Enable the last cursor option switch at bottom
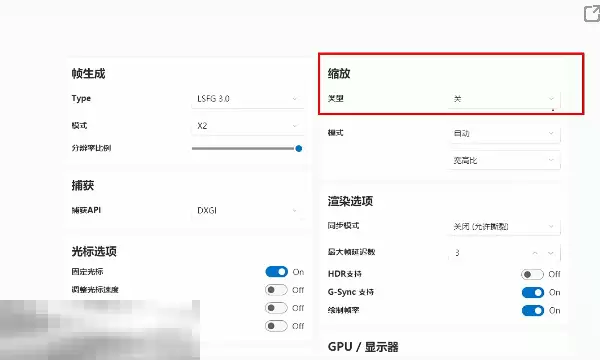This screenshot has height=360, width=600. [276, 326]
